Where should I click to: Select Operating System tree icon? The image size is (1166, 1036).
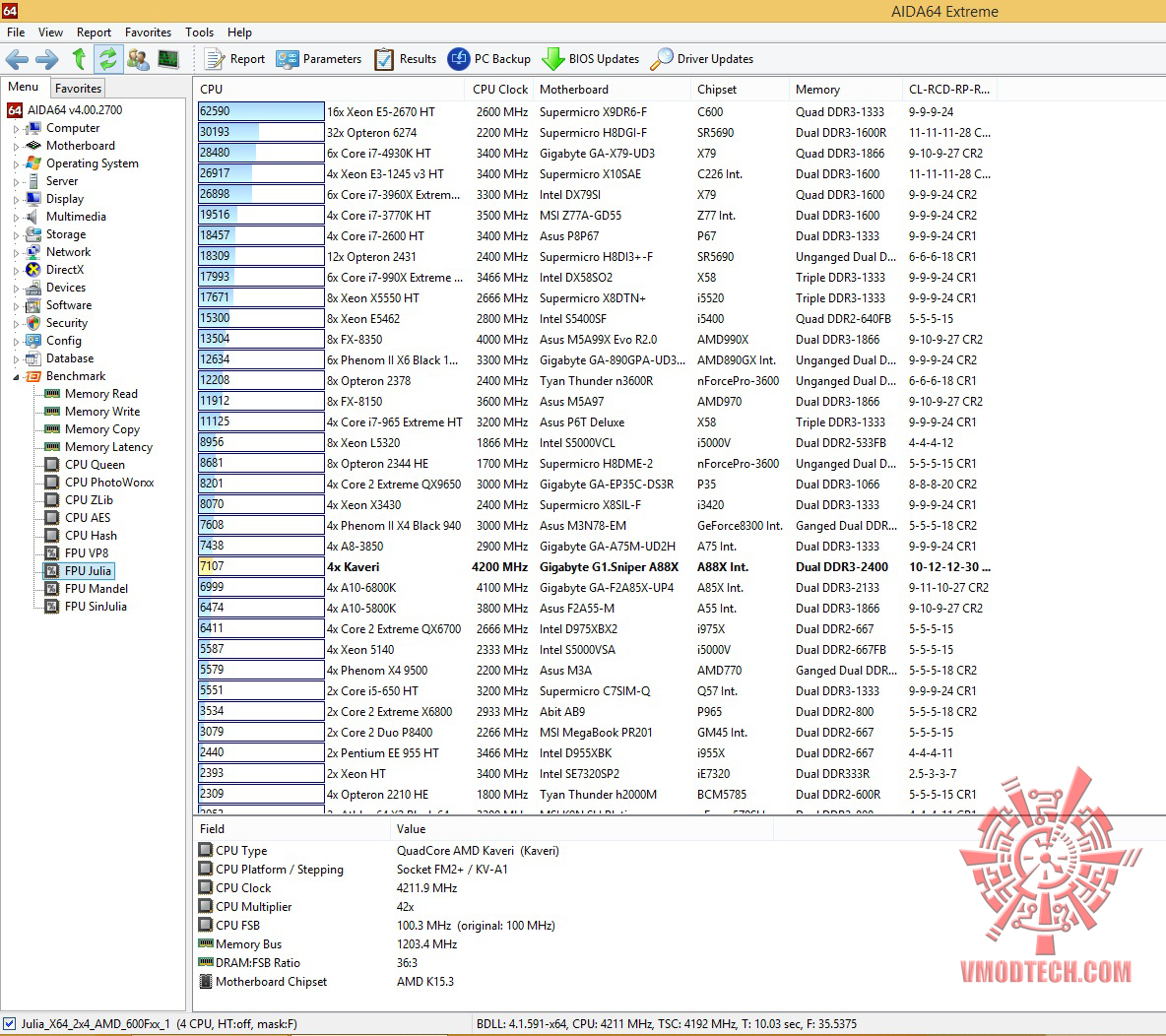click(x=32, y=162)
